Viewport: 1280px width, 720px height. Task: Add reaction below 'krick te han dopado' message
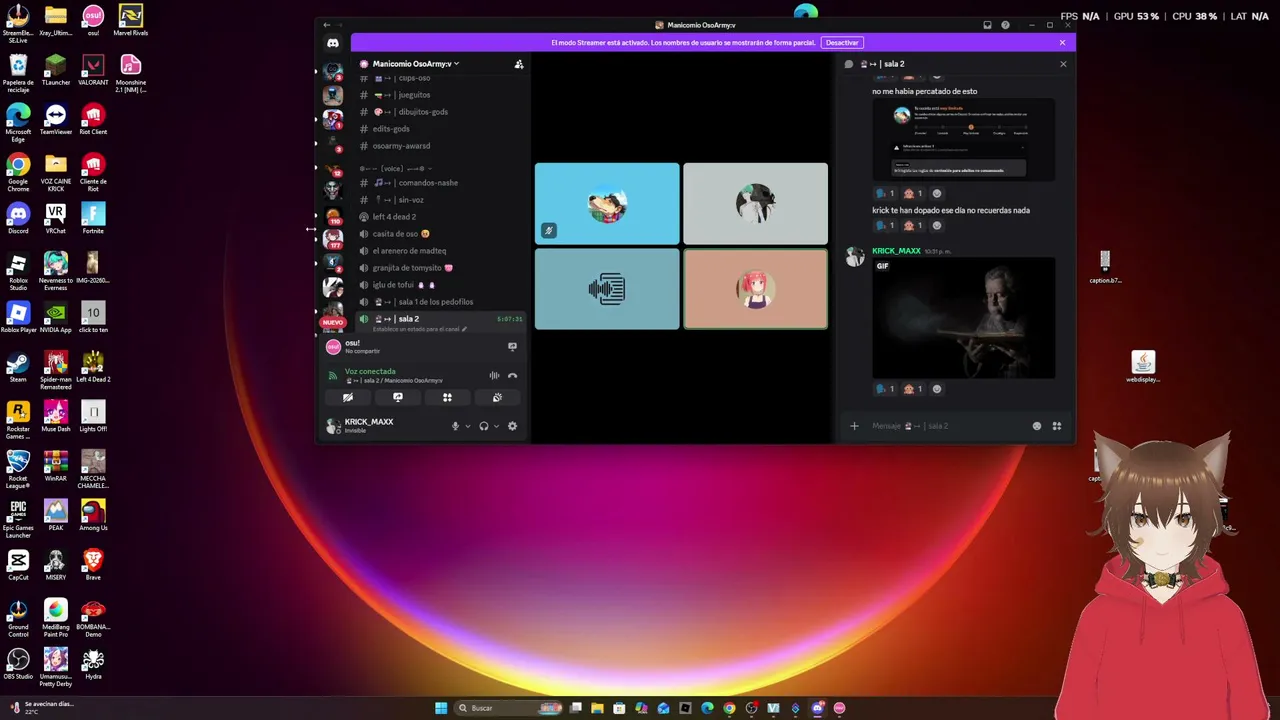(937, 225)
